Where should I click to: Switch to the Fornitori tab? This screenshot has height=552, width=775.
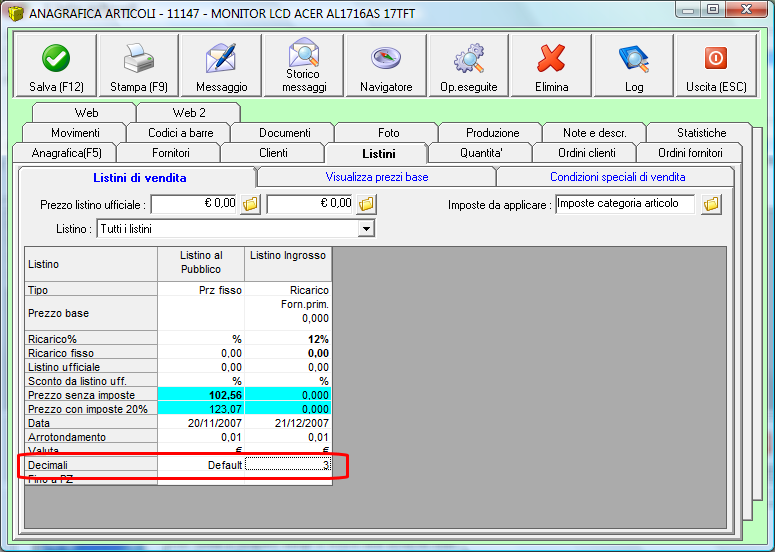pyautogui.click(x=170, y=153)
